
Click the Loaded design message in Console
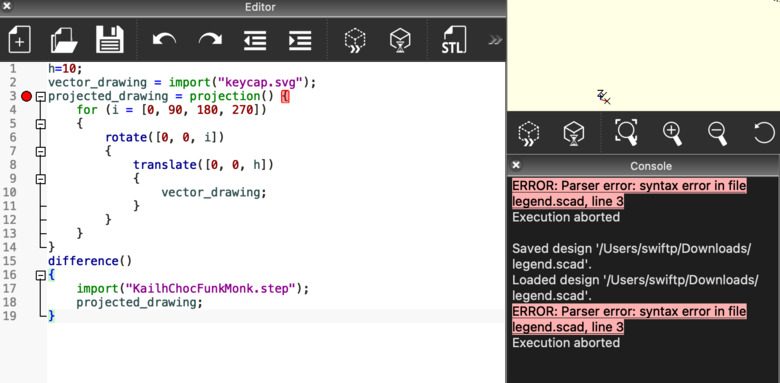pyautogui.click(x=635, y=288)
